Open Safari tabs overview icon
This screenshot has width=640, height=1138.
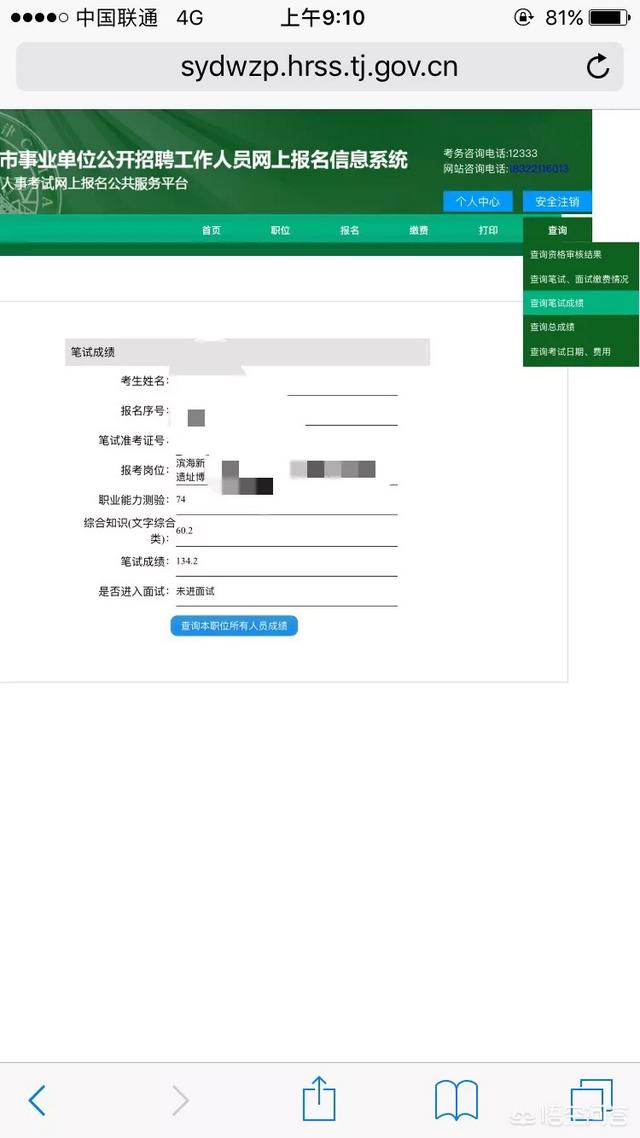591,1100
